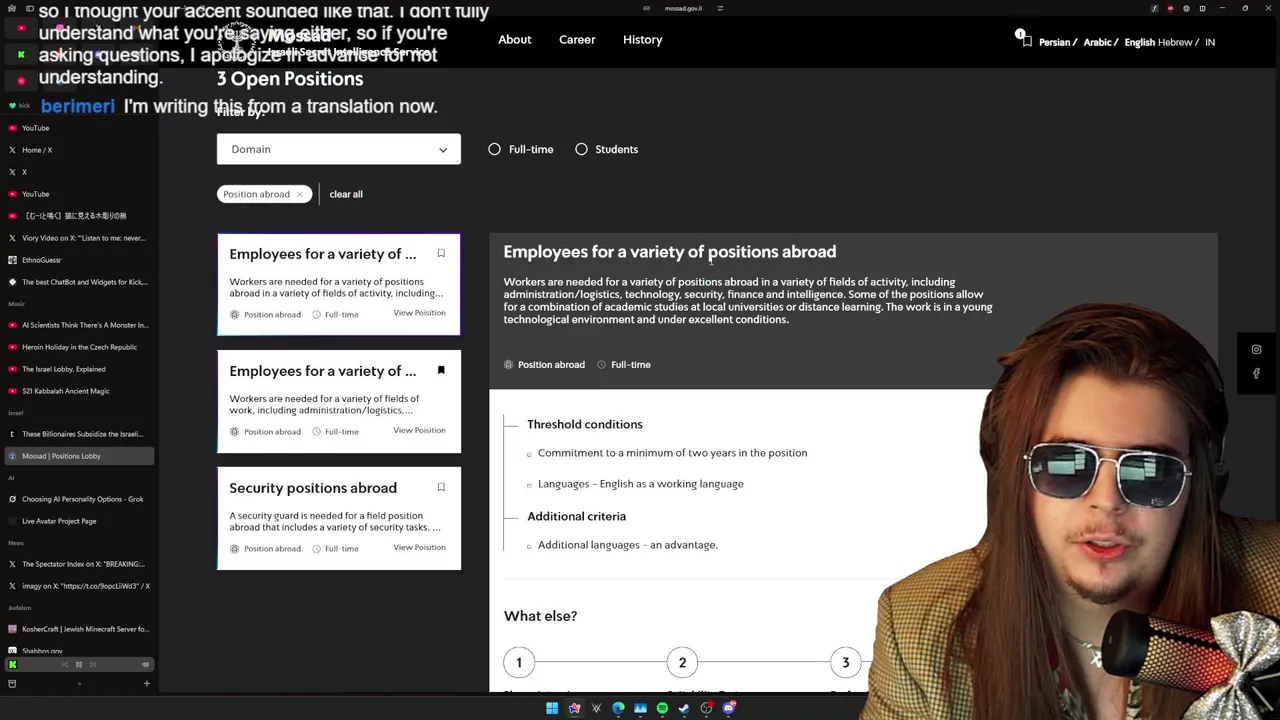Image resolution: width=1280 pixels, height=720 pixels.
Task: Open sidebar tab The Spectator Index on X
Action: tap(78, 564)
